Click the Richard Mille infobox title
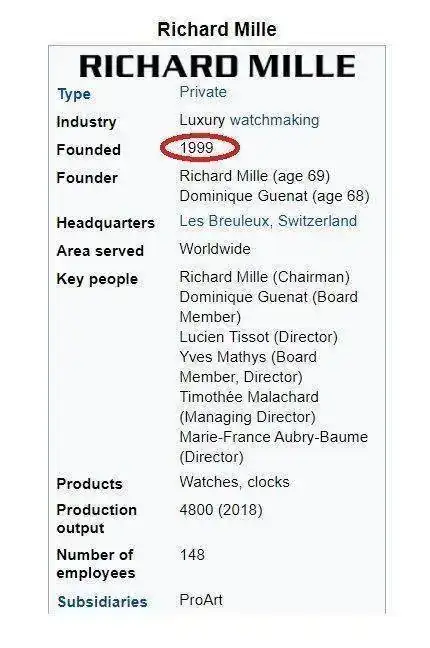This screenshot has width=430, height=648. pos(217,29)
